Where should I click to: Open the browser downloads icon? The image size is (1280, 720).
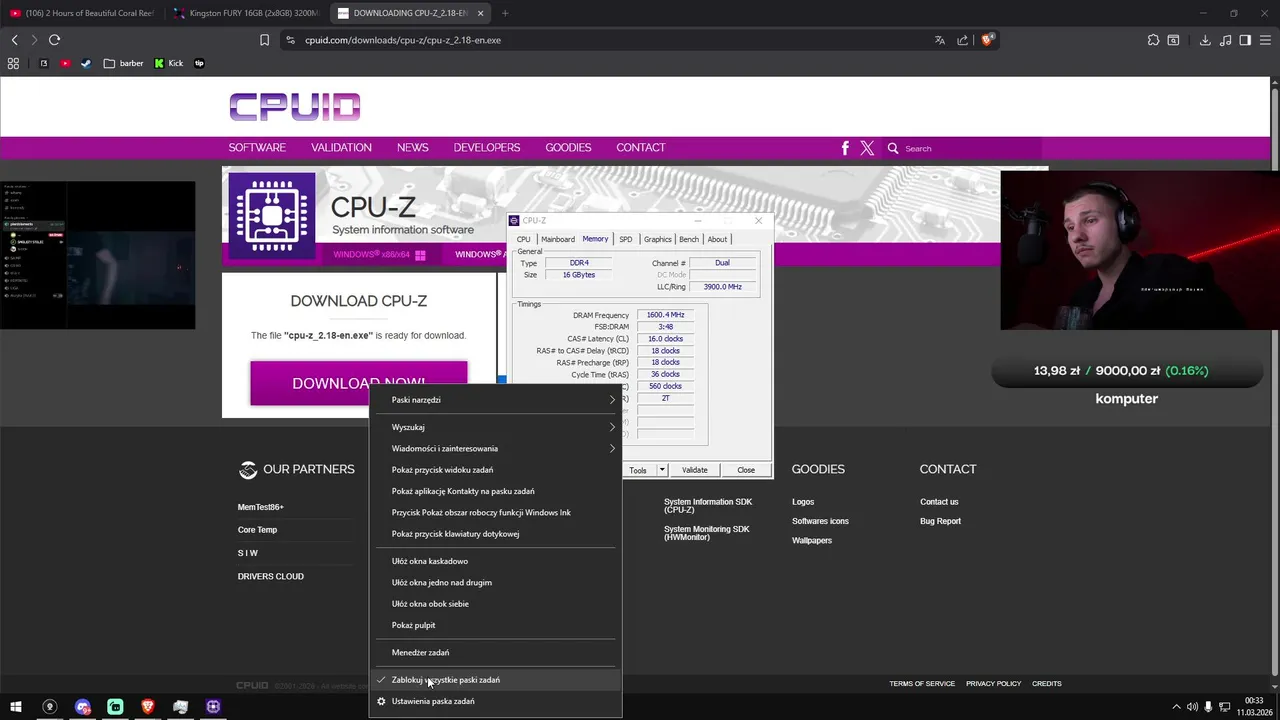(1205, 40)
